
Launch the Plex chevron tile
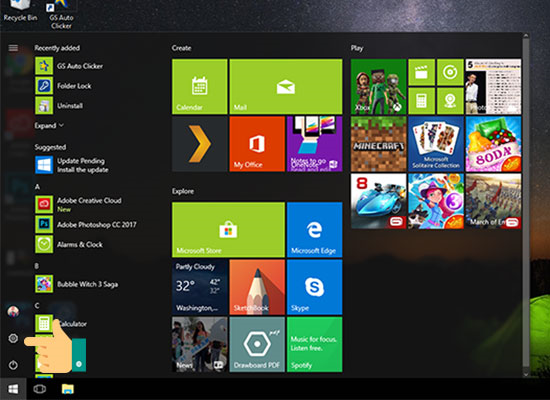[x=200, y=144]
